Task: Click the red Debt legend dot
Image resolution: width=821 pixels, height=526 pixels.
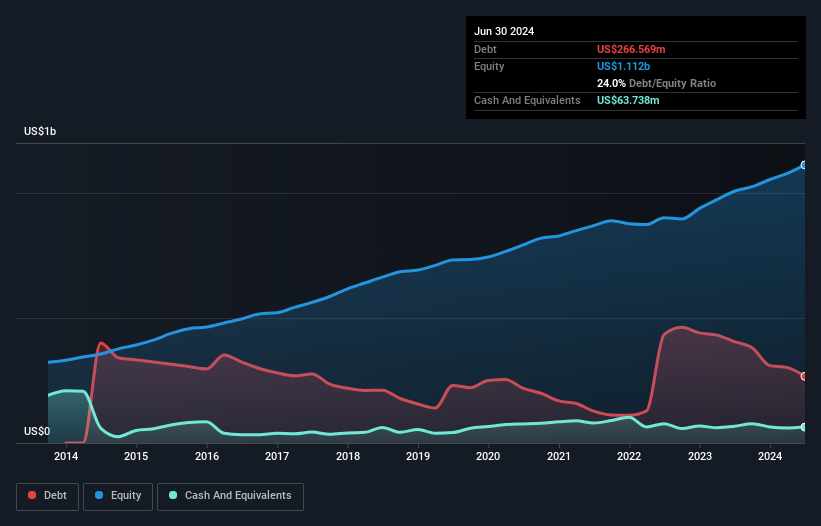Action: (32, 495)
